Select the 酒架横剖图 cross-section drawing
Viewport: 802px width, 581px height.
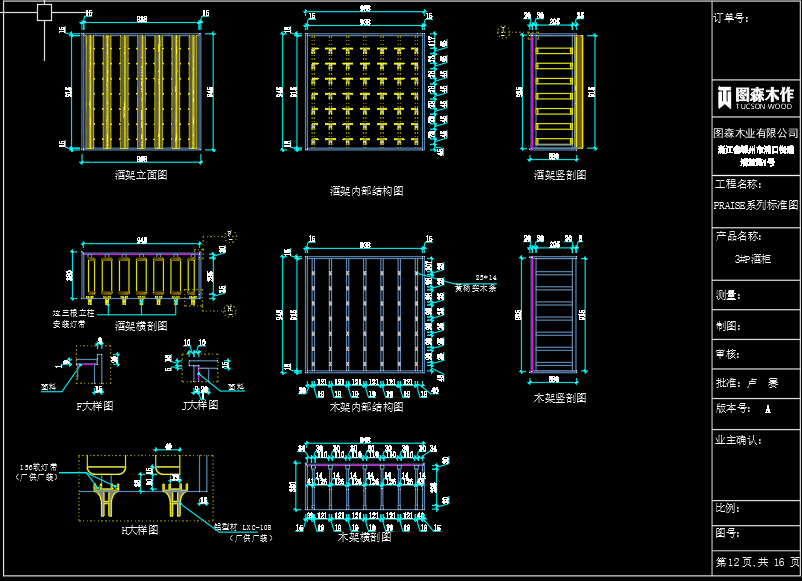(x=140, y=273)
